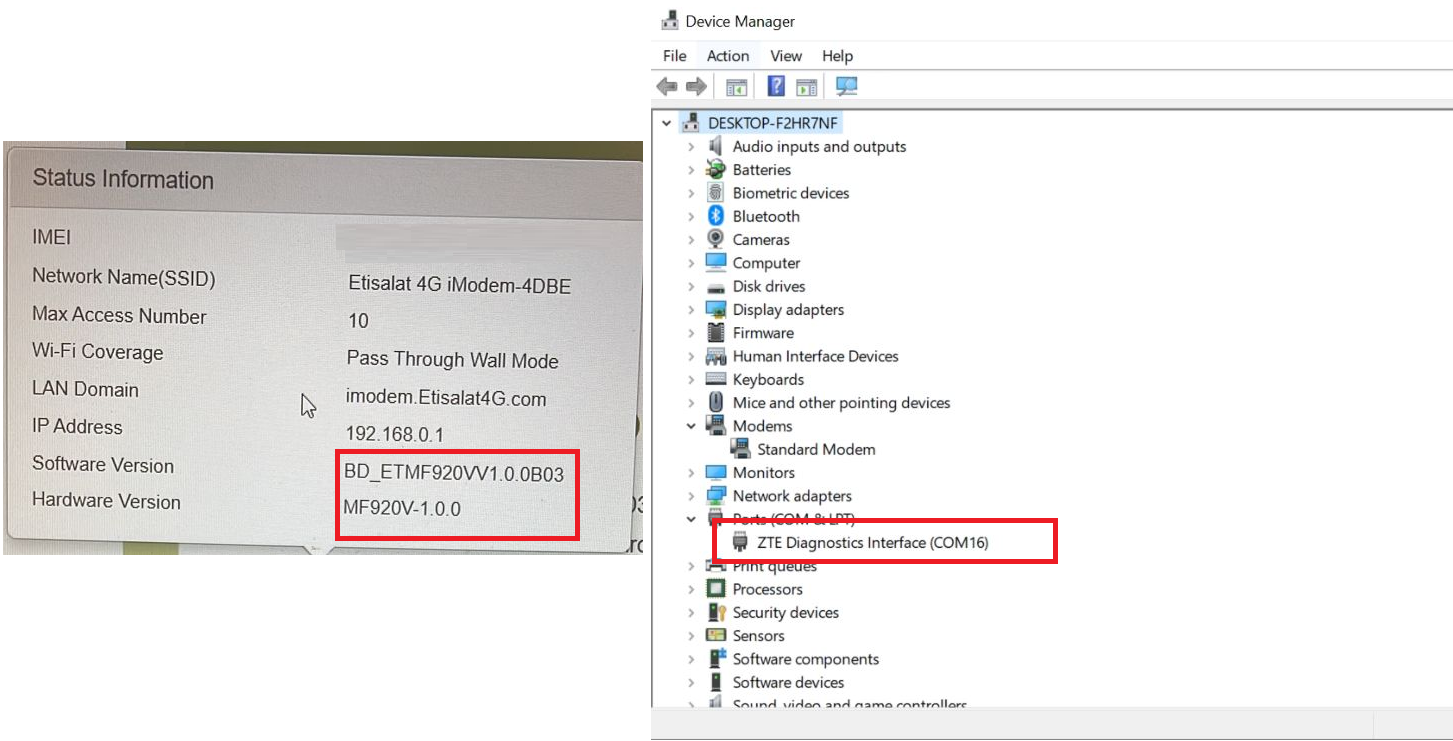Select the Monitors category icon
1453x741 pixels.
pos(716,473)
